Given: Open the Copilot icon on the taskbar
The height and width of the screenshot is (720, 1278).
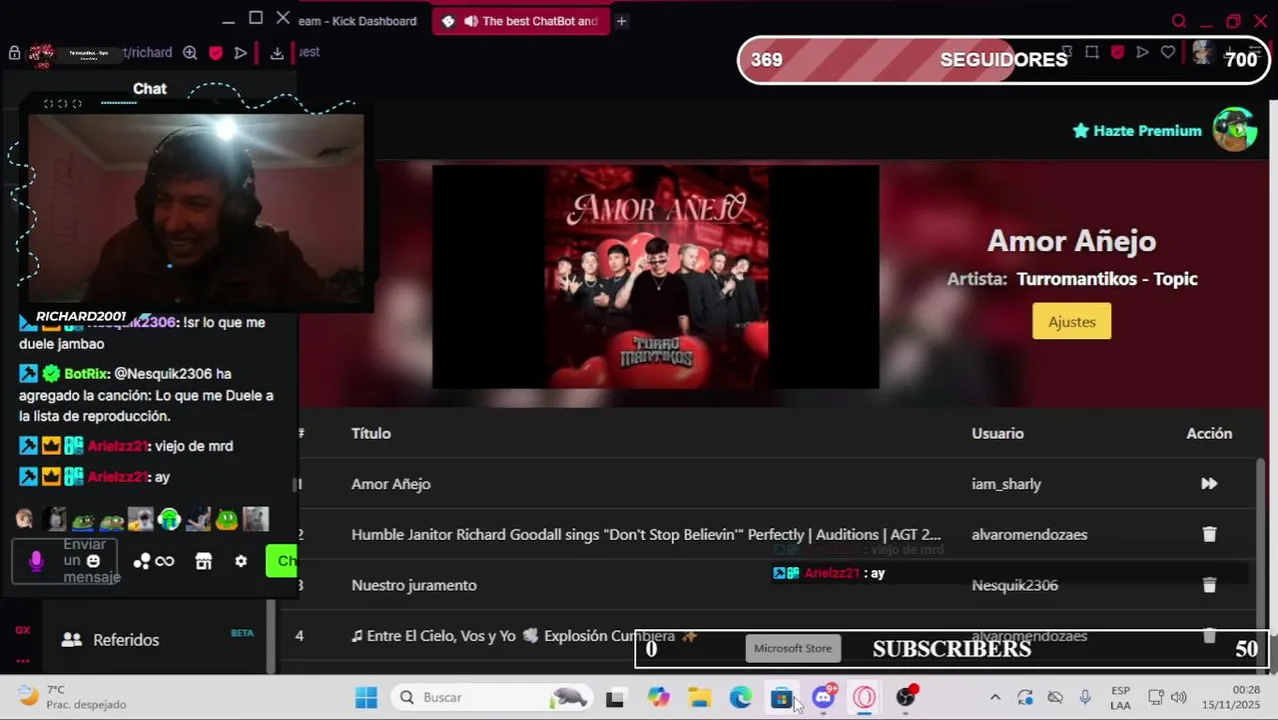Looking at the screenshot, I should click(x=658, y=698).
